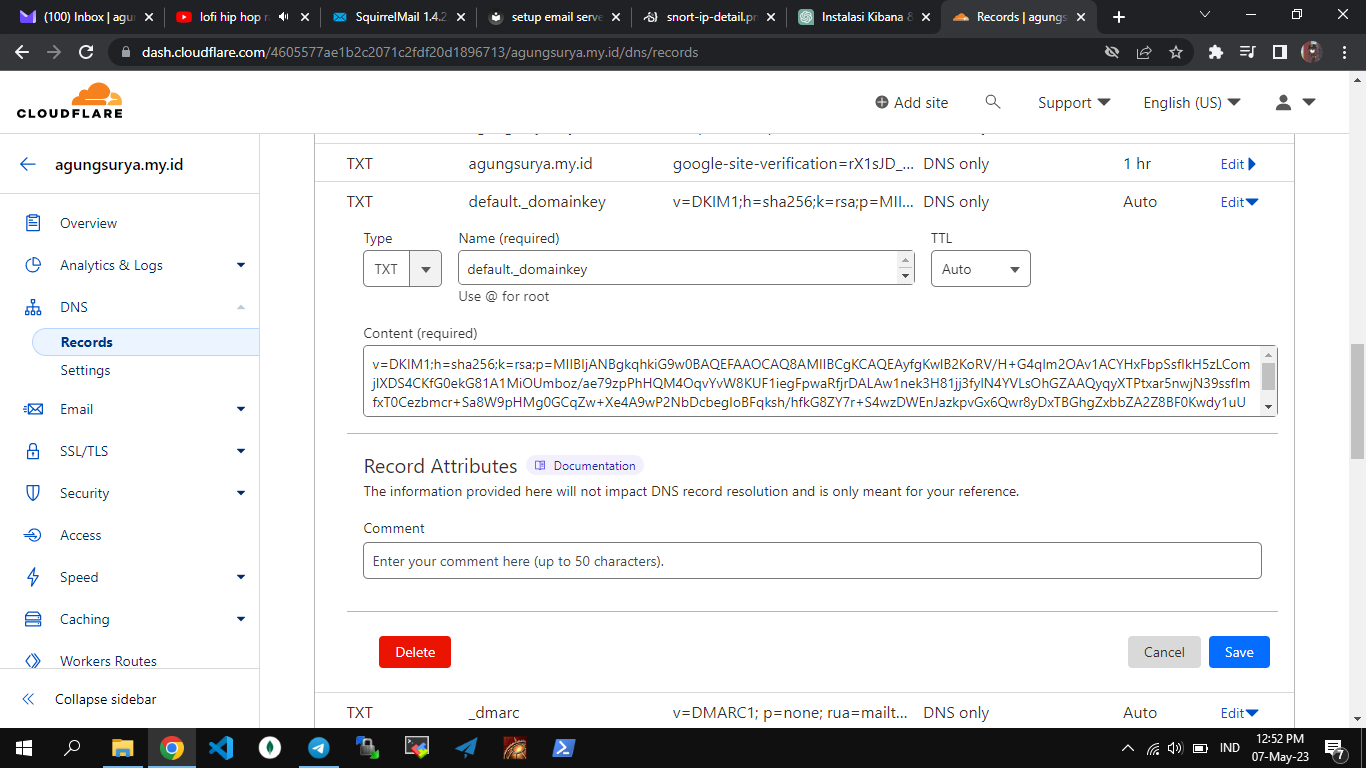Reload the page with the browser refresh icon

(x=86, y=52)
